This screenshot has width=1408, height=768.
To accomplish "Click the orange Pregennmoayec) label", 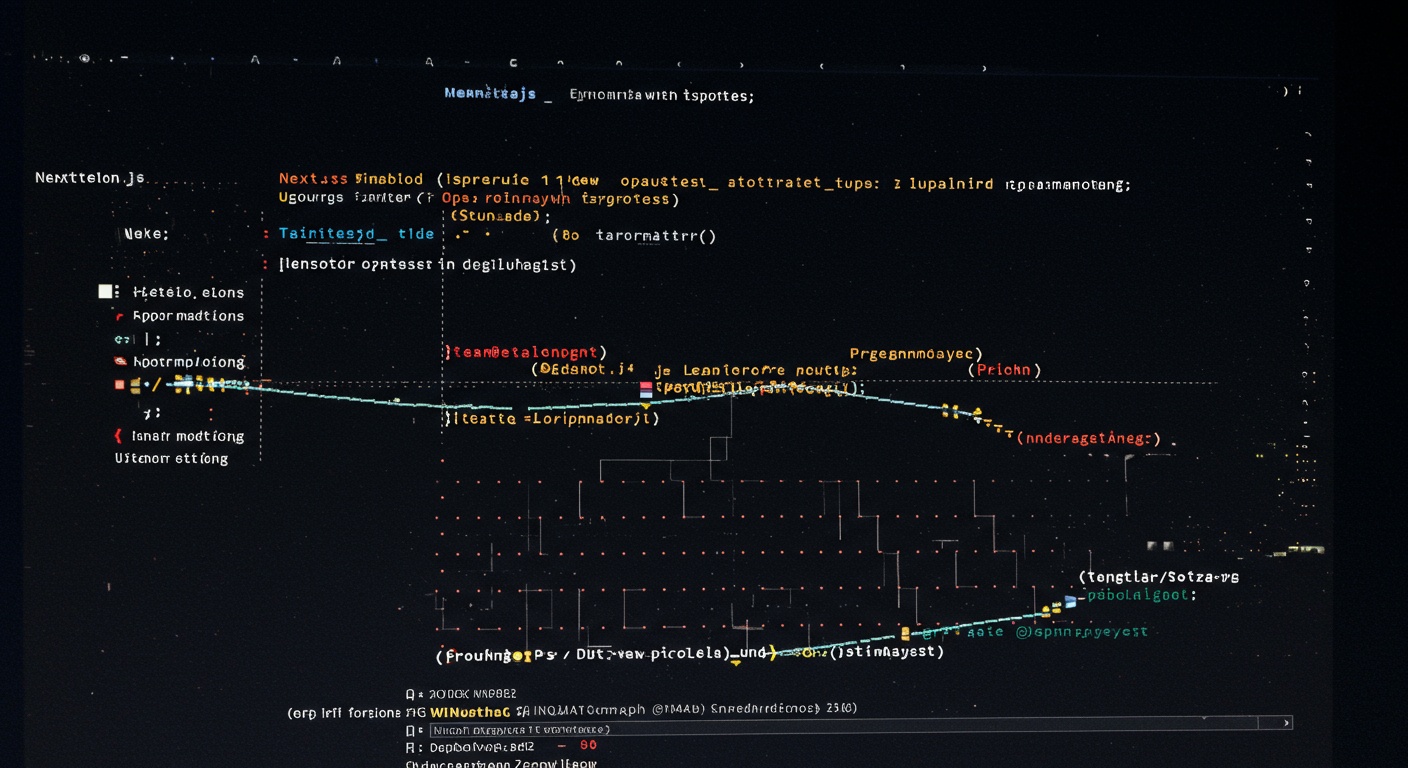I will (x=916, y=354).
